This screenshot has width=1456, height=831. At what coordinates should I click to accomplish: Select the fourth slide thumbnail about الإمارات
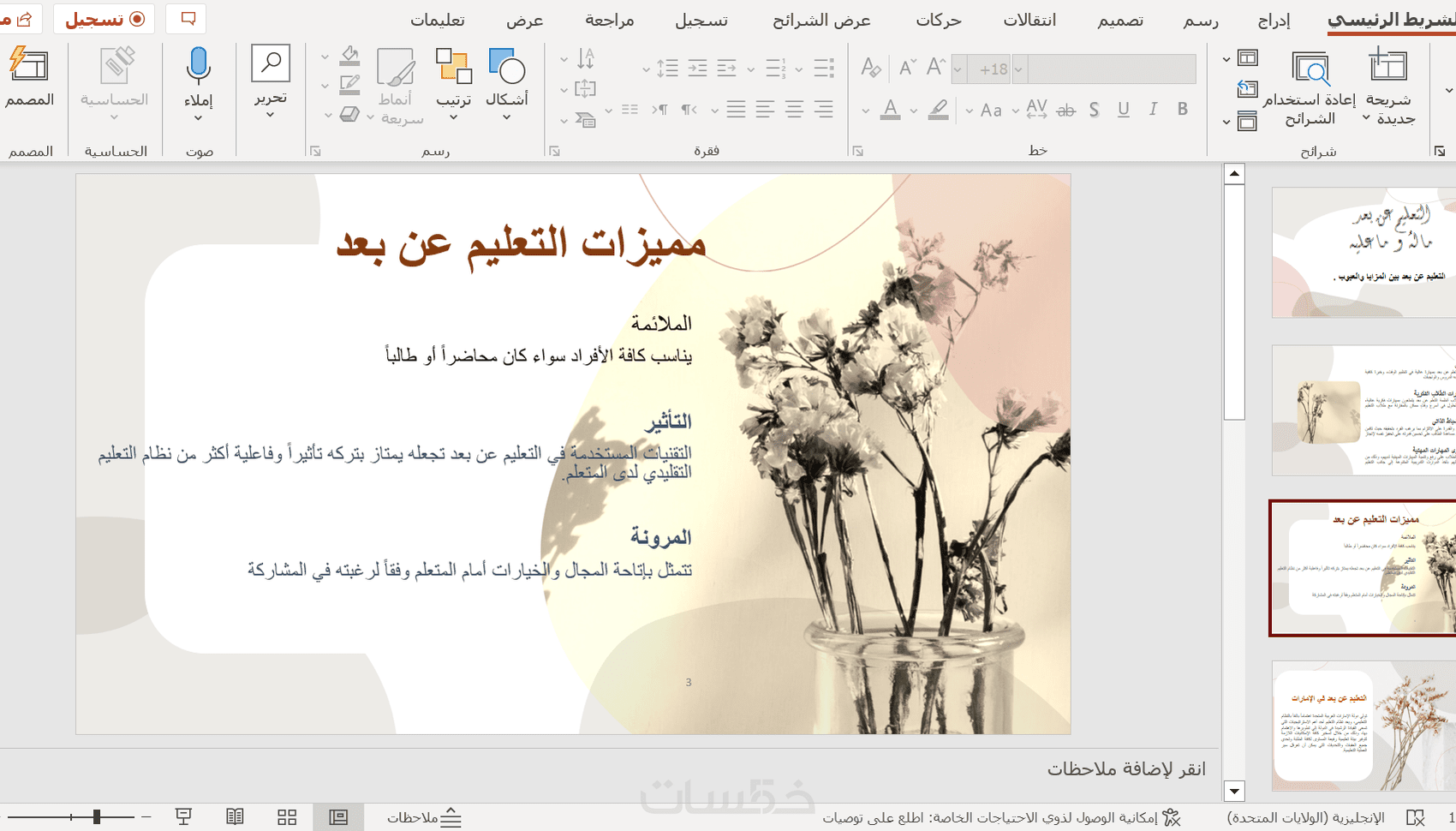tap(1364, 726)
